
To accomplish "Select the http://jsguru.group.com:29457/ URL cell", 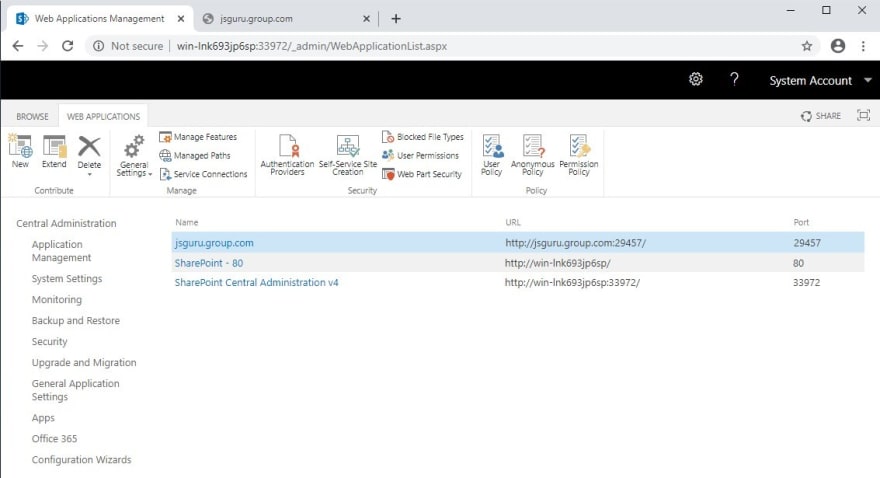I will click(575, 243).
